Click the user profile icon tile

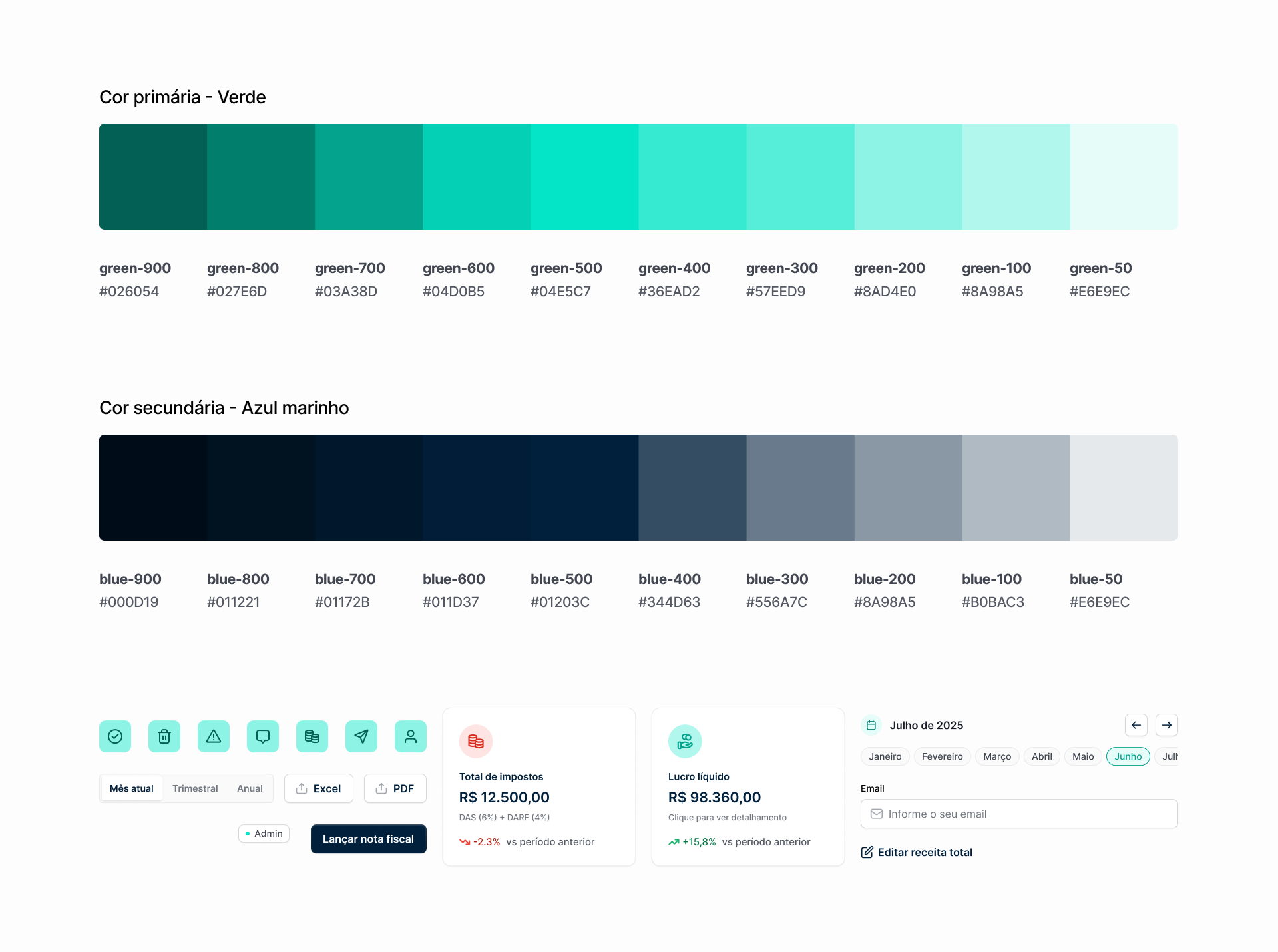[411, 736]
